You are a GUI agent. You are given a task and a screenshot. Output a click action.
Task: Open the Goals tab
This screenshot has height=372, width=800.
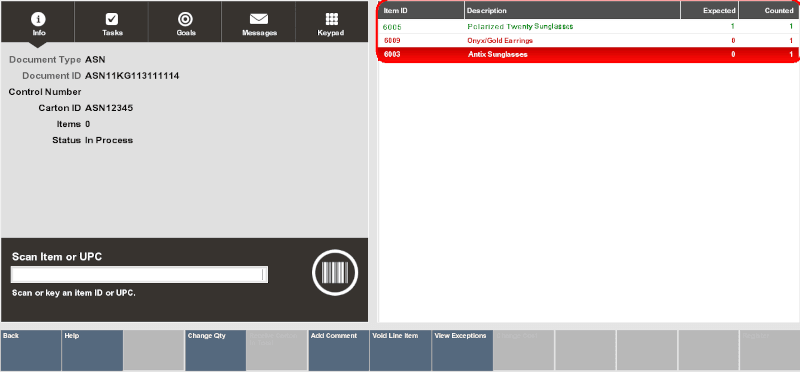click(185, 22)
